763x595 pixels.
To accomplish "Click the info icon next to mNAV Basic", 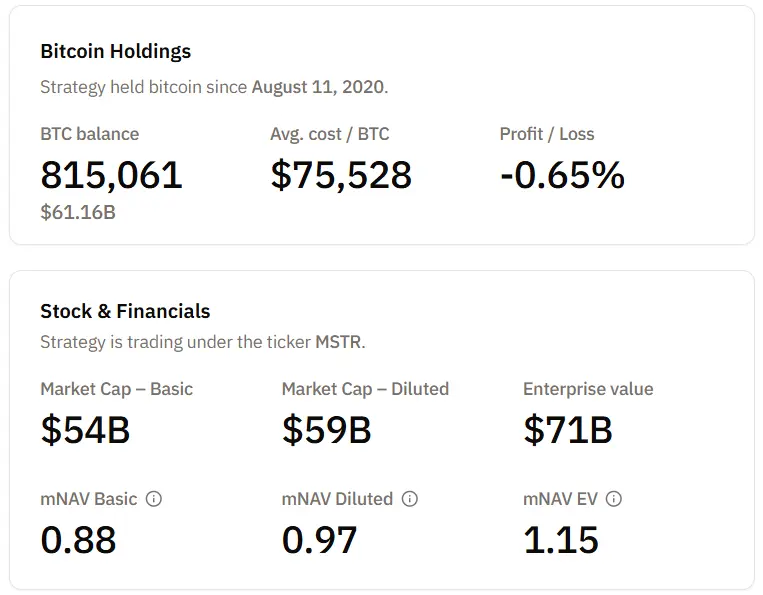I will pos(154,499).
